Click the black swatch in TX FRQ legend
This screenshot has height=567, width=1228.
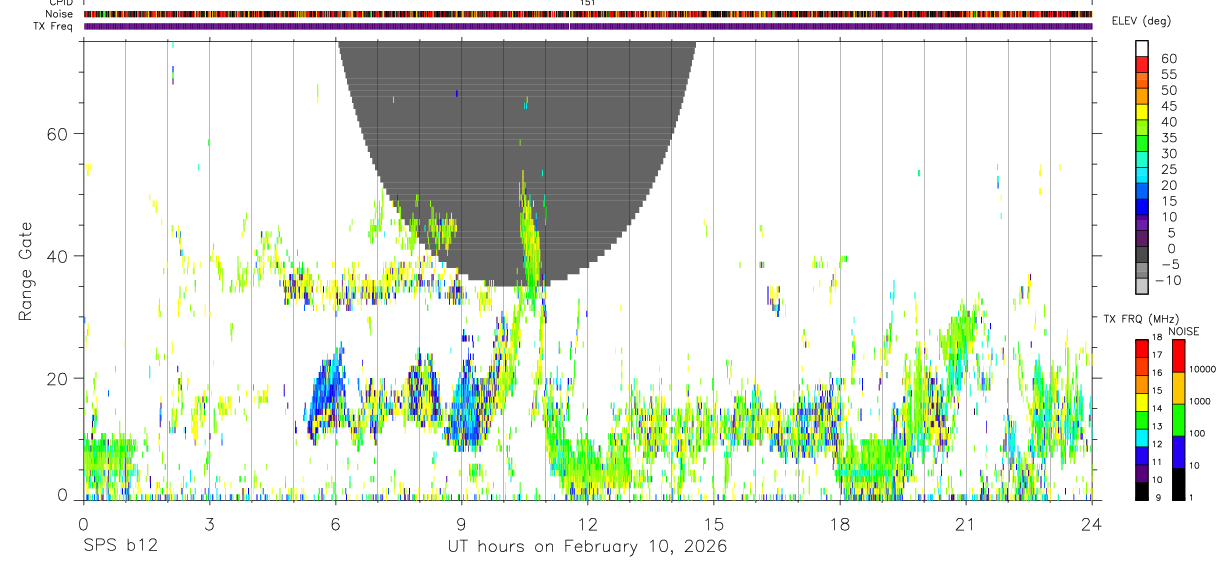pos(1142,490)
